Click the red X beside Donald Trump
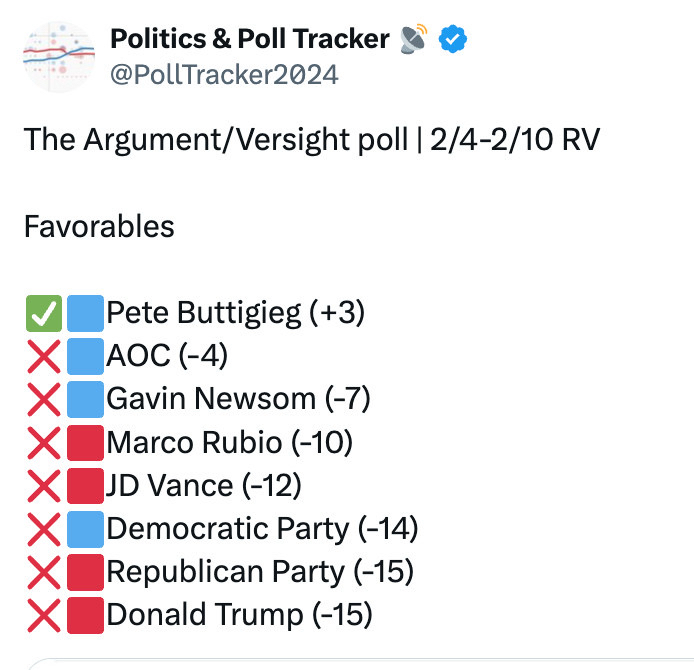Viewport: 694px width, 670px height. tap(43, 615)
